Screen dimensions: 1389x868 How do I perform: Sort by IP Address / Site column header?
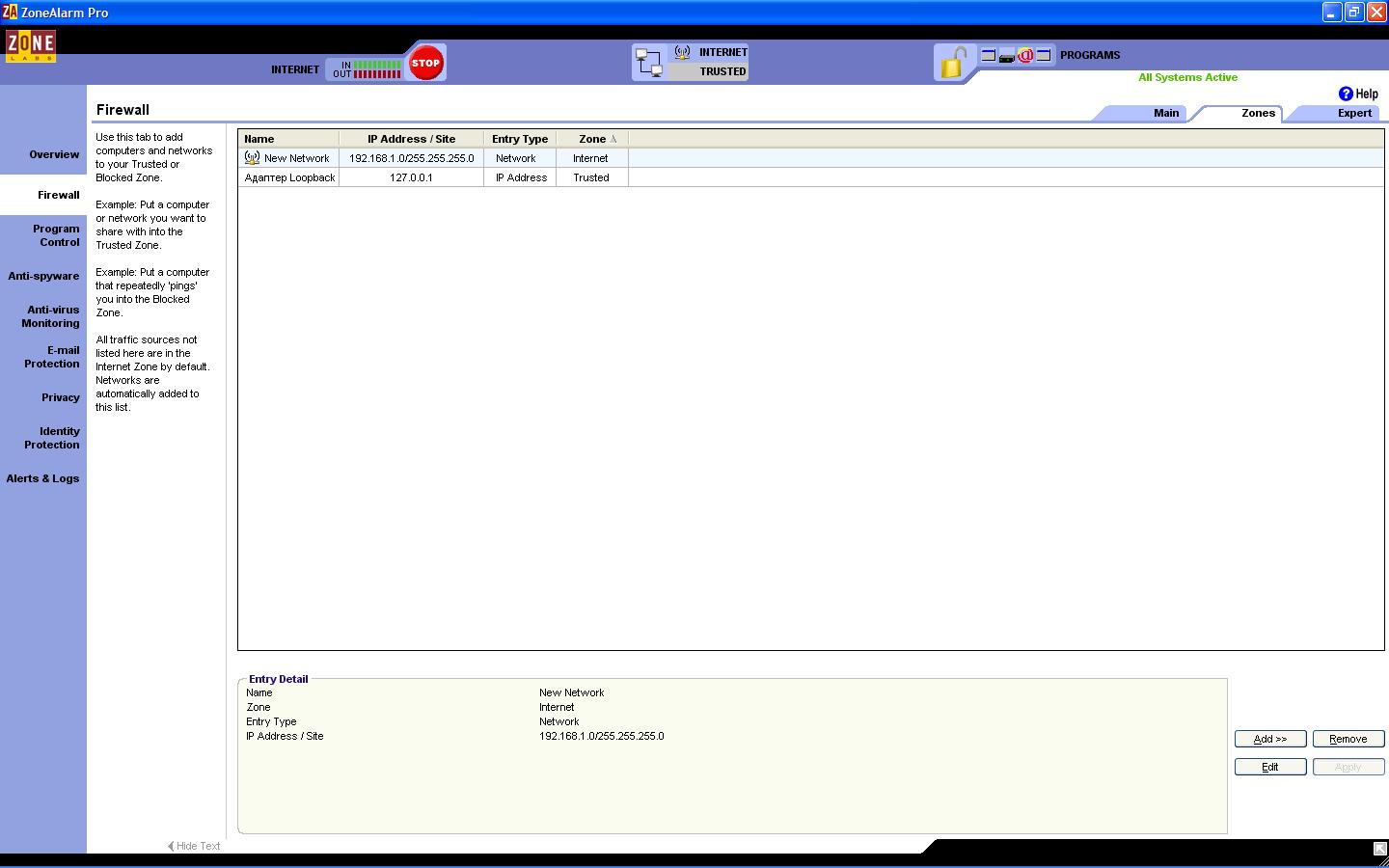(411, 139)
